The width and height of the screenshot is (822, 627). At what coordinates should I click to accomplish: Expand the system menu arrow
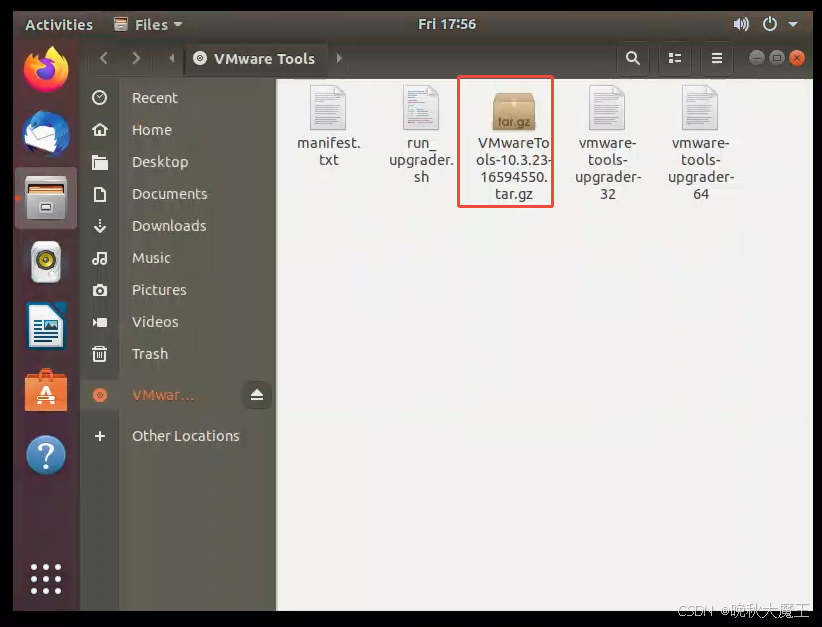(x=793, y=24)
